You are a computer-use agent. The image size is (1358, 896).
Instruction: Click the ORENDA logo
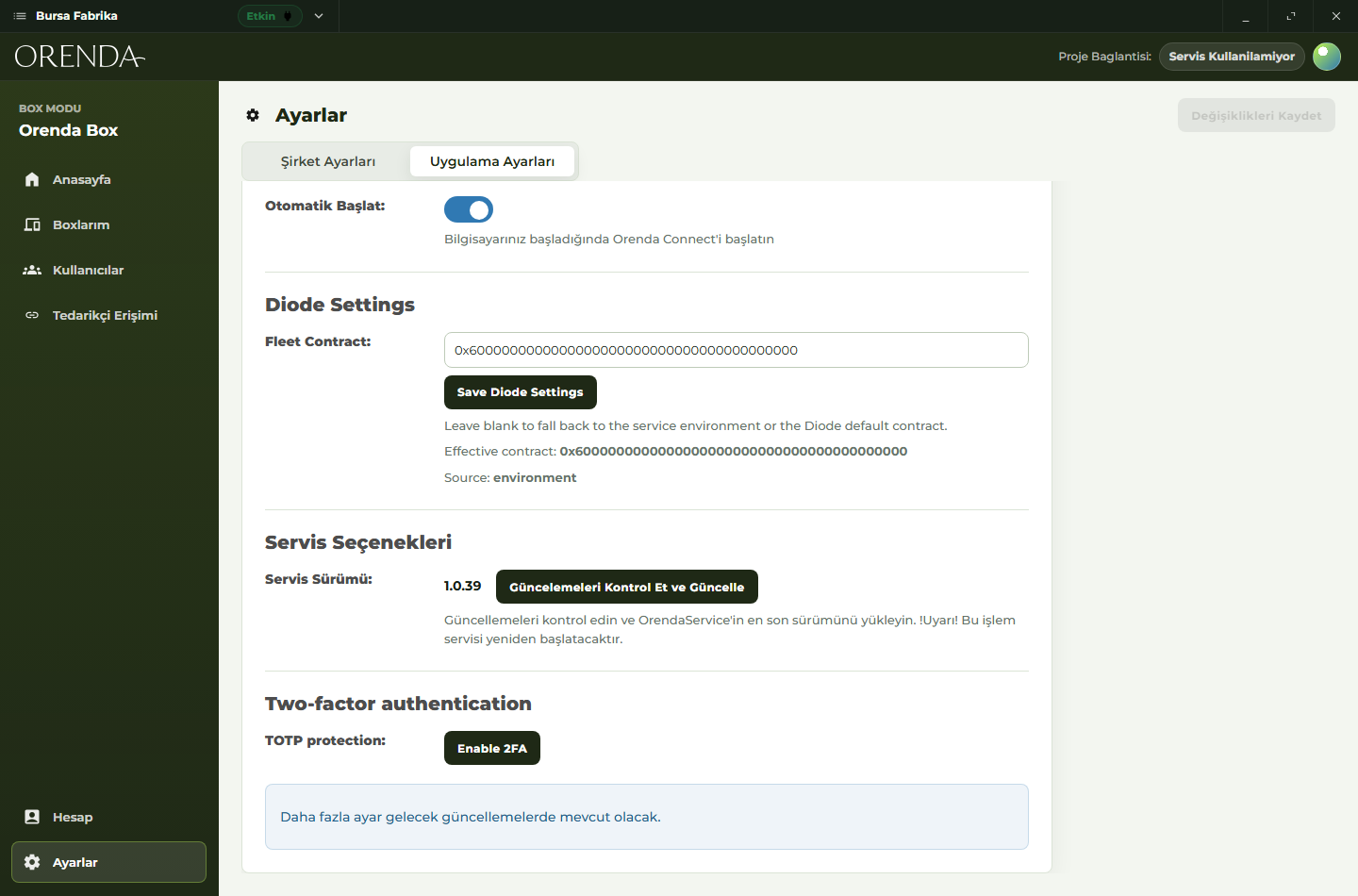click(80, 57)
